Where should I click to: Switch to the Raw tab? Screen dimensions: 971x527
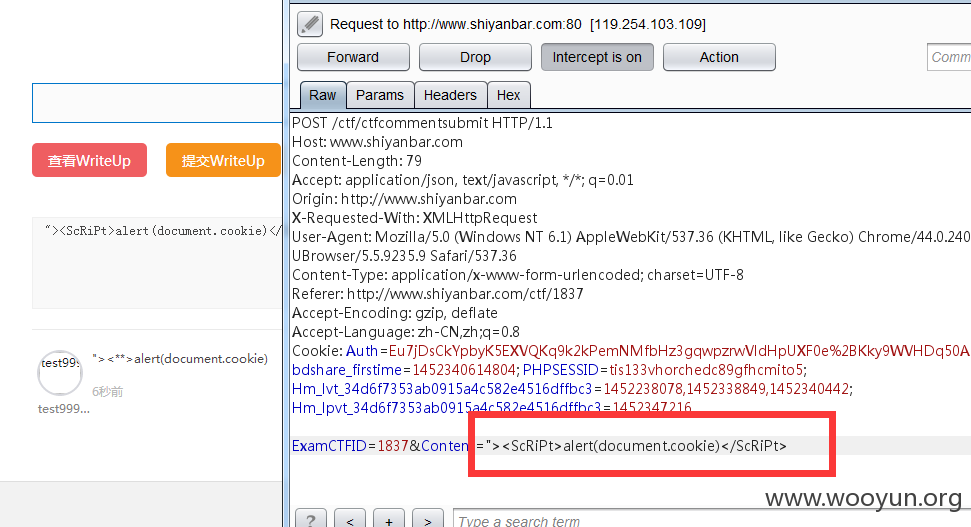(323, 95)
